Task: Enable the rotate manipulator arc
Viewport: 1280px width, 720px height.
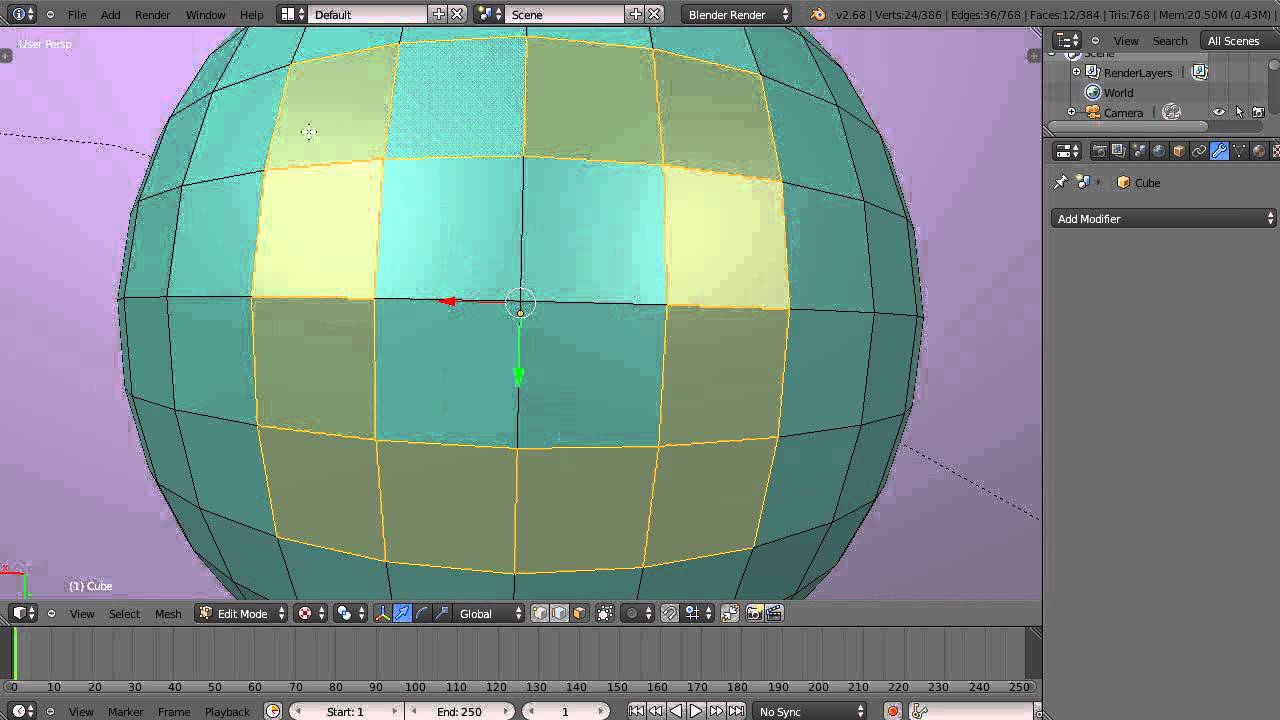Action: (x=422, y=613)
